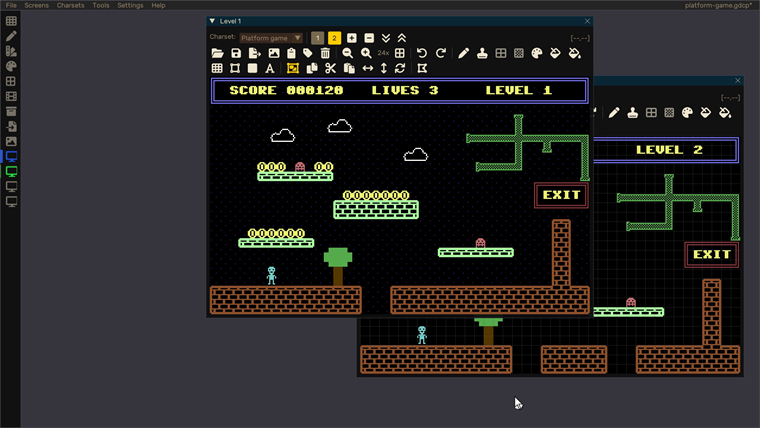Select the paint bucket tool in Level 1
760x428 pixels.
(555, 53)
